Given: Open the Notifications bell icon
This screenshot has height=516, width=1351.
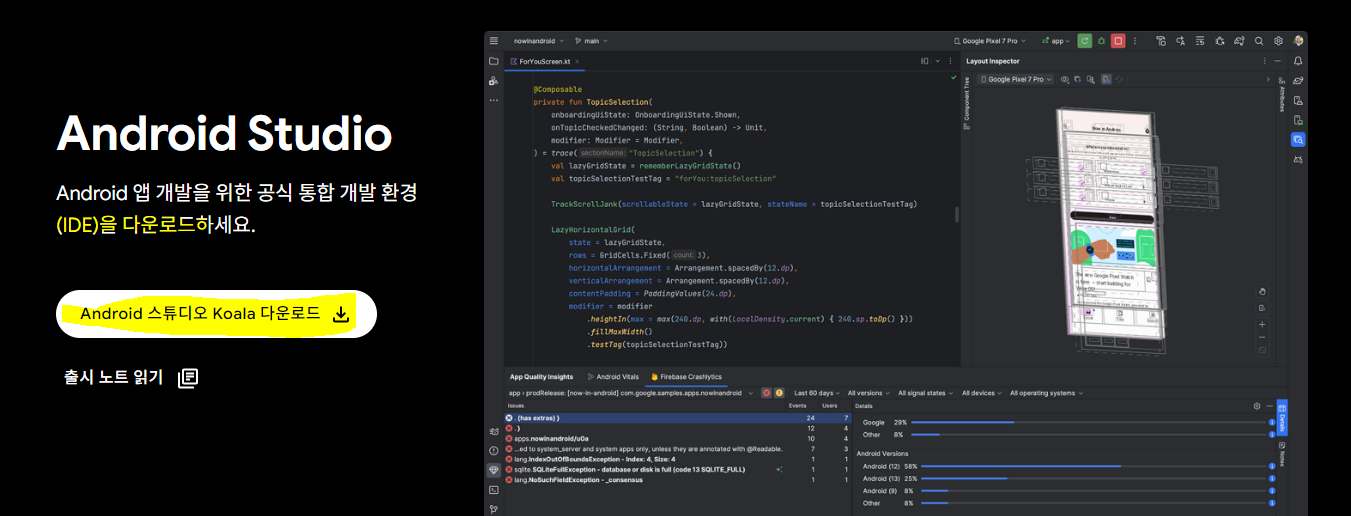Looking at the screenshot, I should click(x=1298, y=61).
